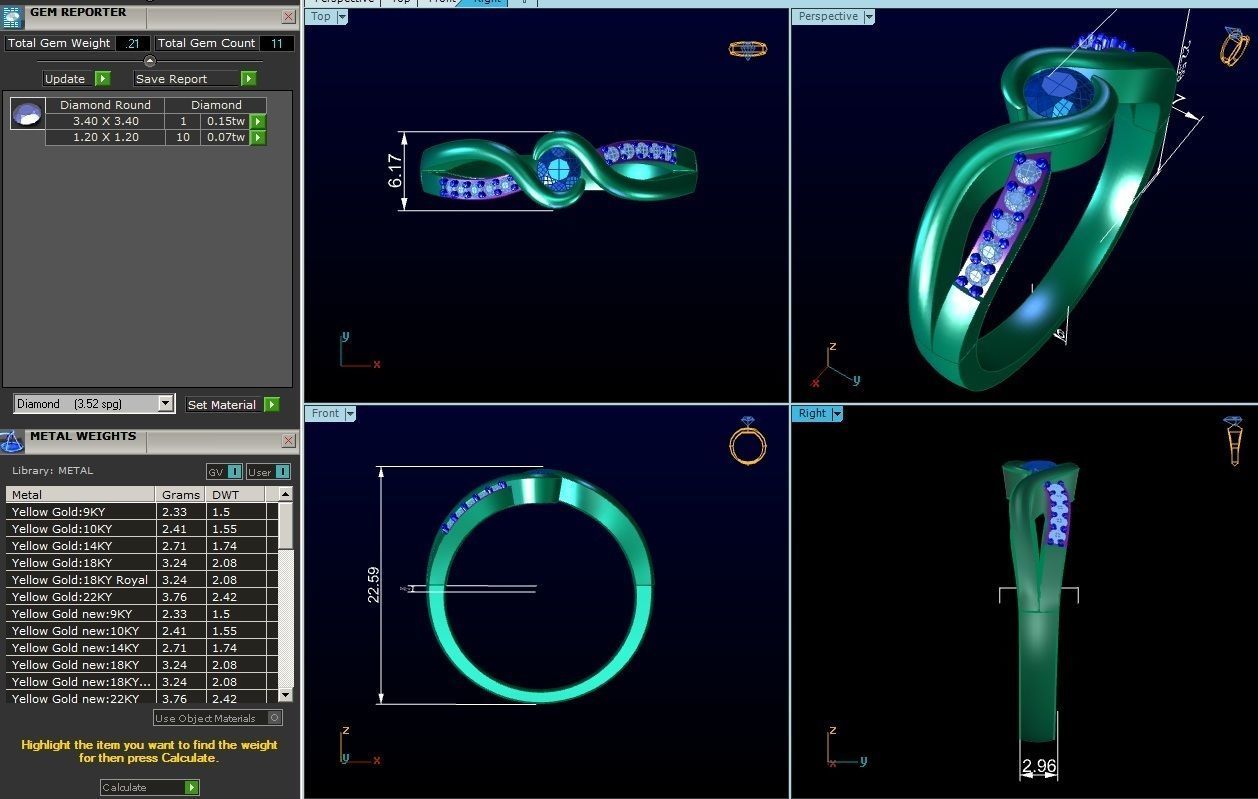This screenshot has height=799, width=1258.
Task: Select the Yellow Gold:14KY row
Action: tap(140, 546)
